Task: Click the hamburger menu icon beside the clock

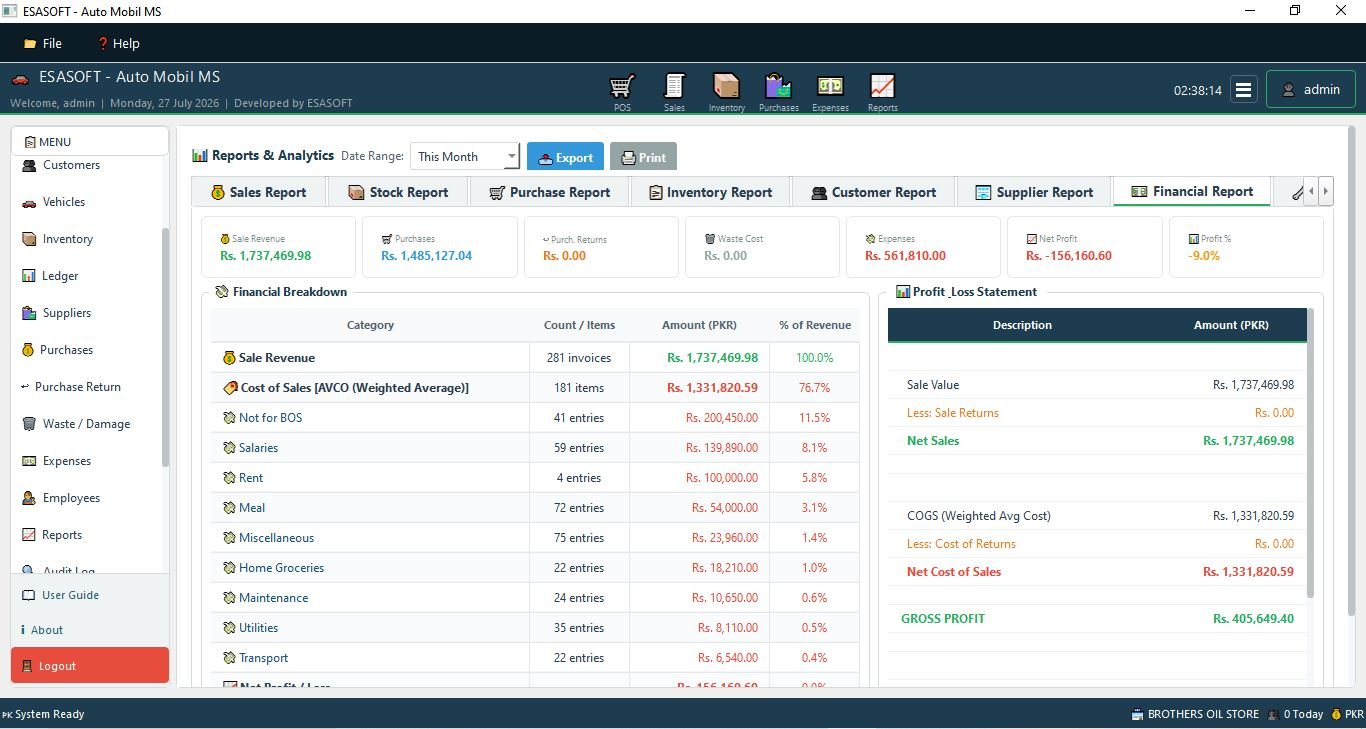Action: tap(1243, 90)
